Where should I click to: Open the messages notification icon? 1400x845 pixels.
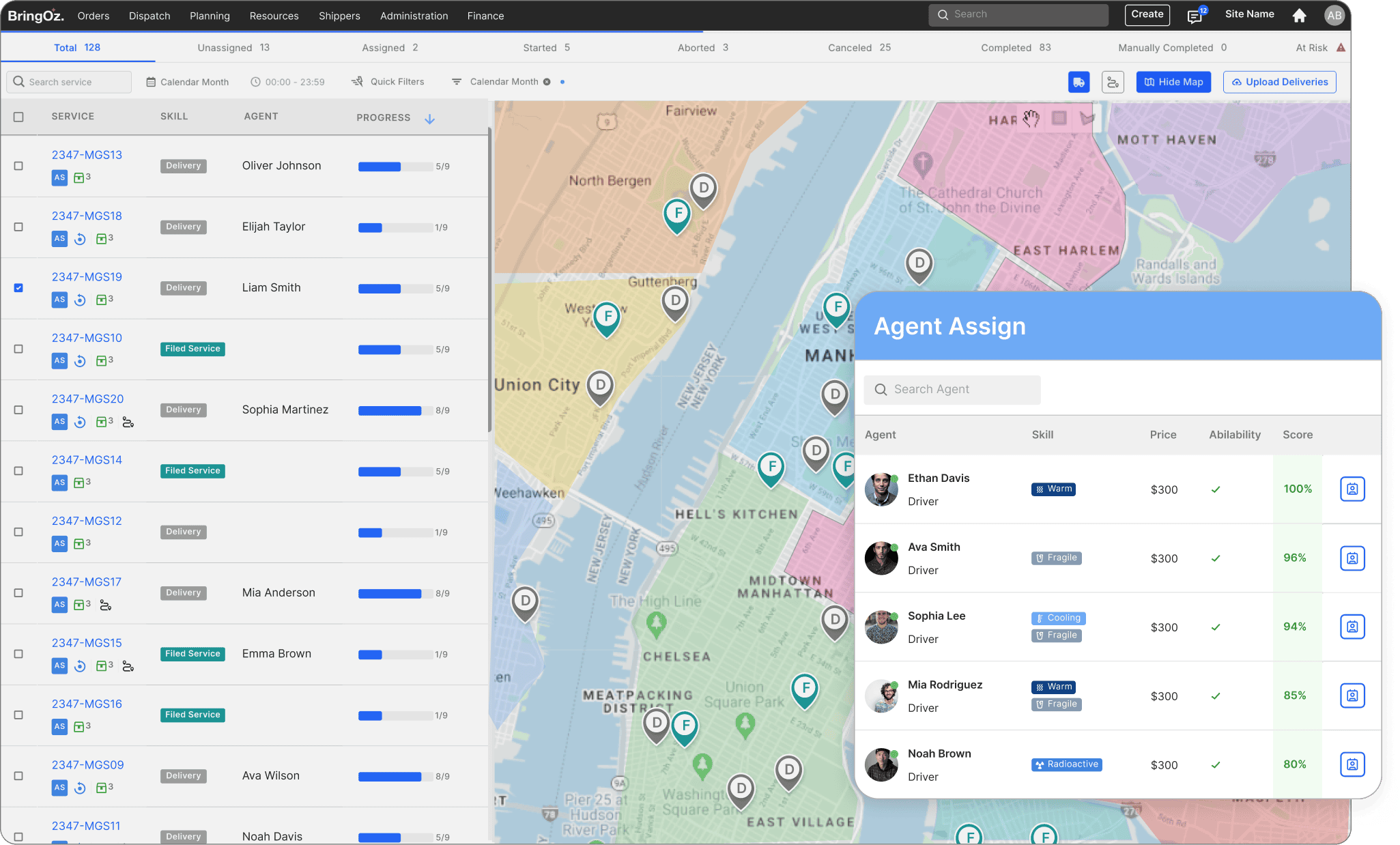pyautogui.click(x=1195, y=16)
